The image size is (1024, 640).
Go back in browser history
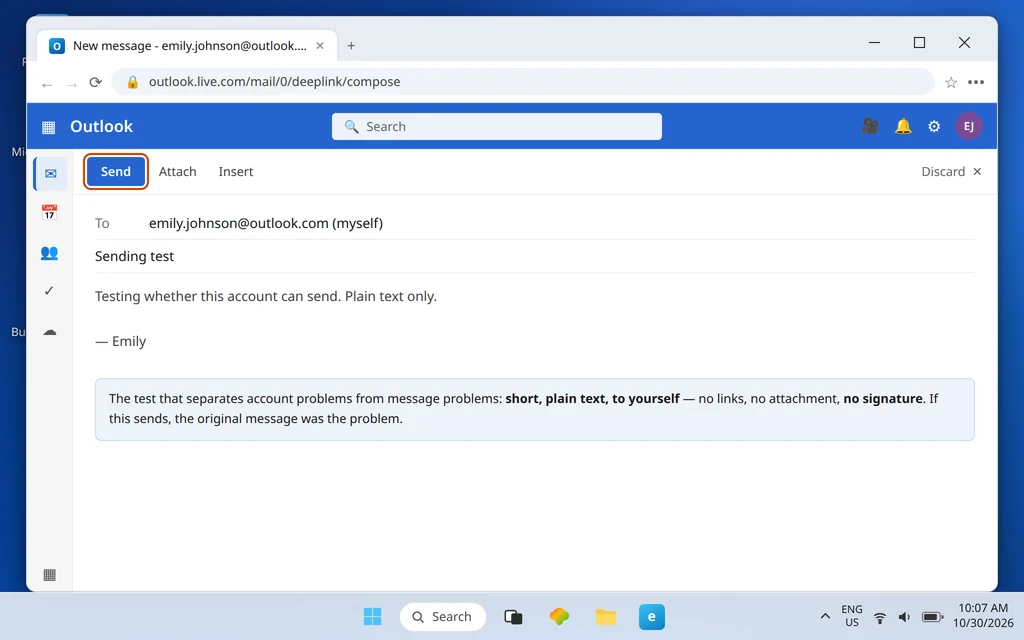(47, 84)
